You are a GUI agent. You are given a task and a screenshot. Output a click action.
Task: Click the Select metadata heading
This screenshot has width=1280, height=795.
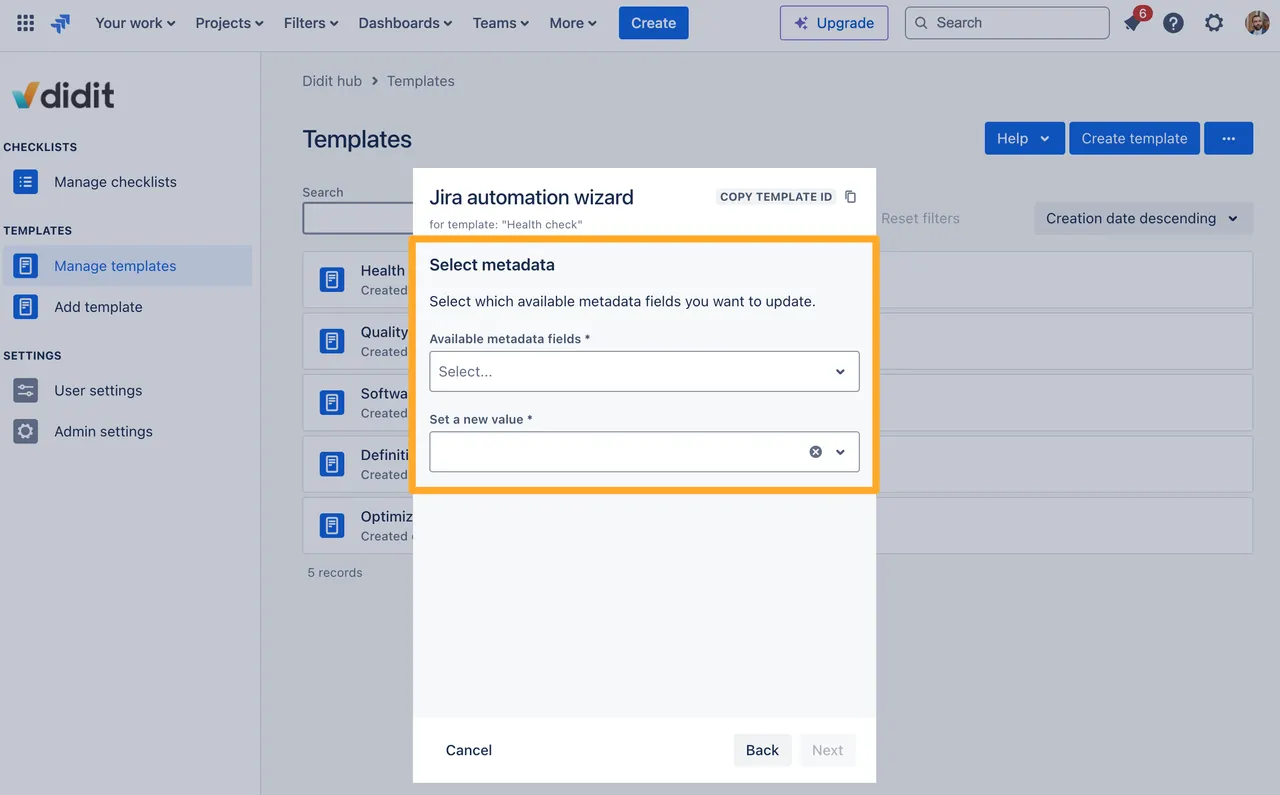click(492, 265)
